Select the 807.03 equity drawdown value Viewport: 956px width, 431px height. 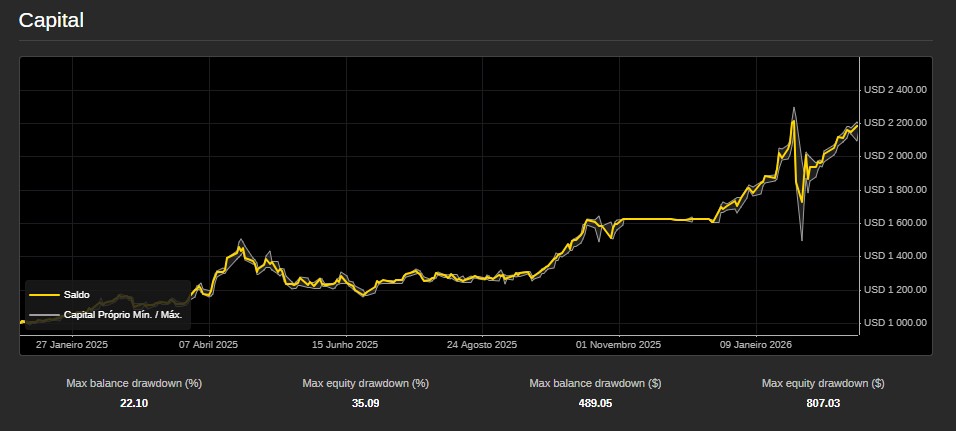coord(823,403)
